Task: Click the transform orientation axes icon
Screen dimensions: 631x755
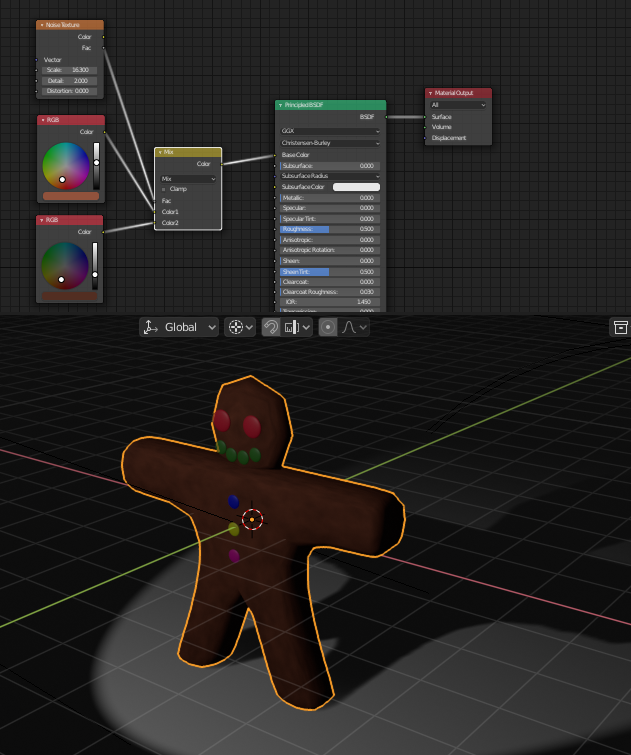Action: [150, 327]
